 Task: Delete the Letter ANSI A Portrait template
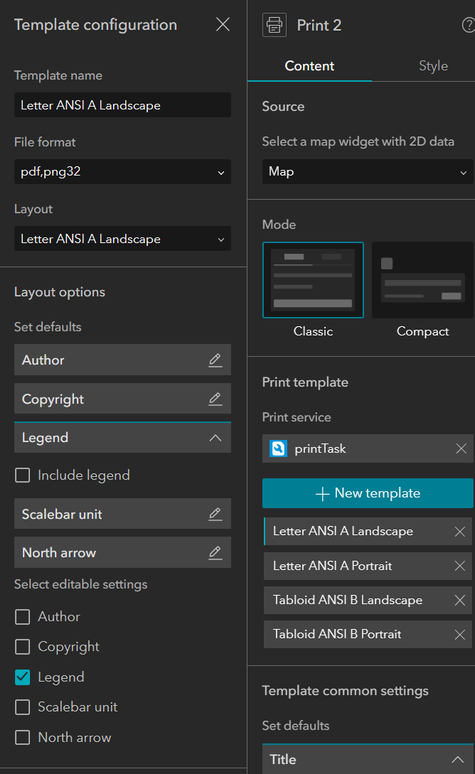[x=460, y=566]
